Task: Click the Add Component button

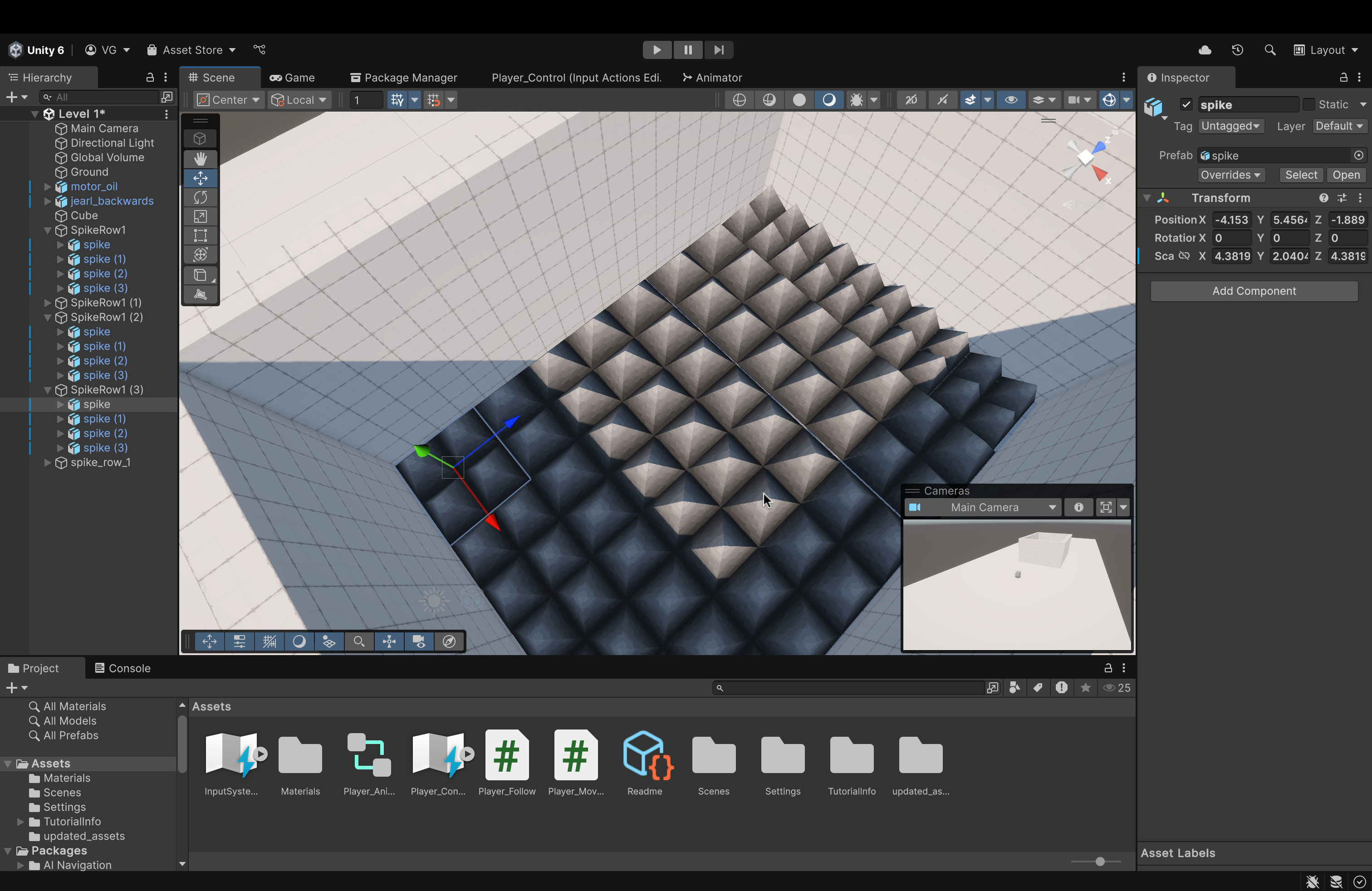Action: coord(1254,291)
